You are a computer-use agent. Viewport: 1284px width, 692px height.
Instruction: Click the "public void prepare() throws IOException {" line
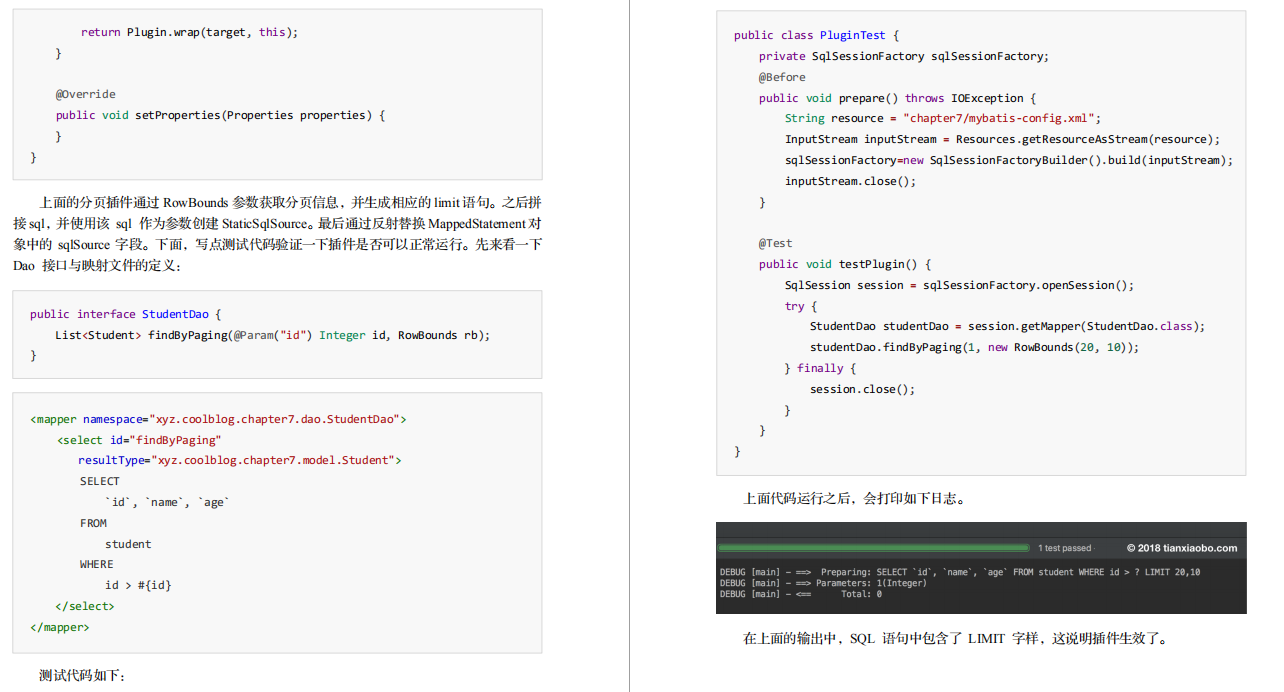tap(897, 98)
